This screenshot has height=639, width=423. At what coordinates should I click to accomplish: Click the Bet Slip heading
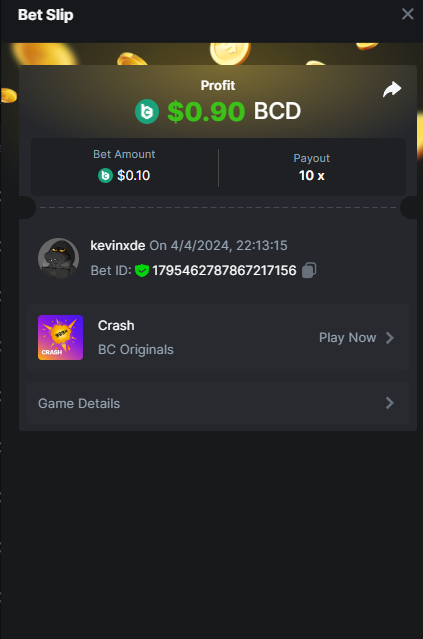[46, 15]
